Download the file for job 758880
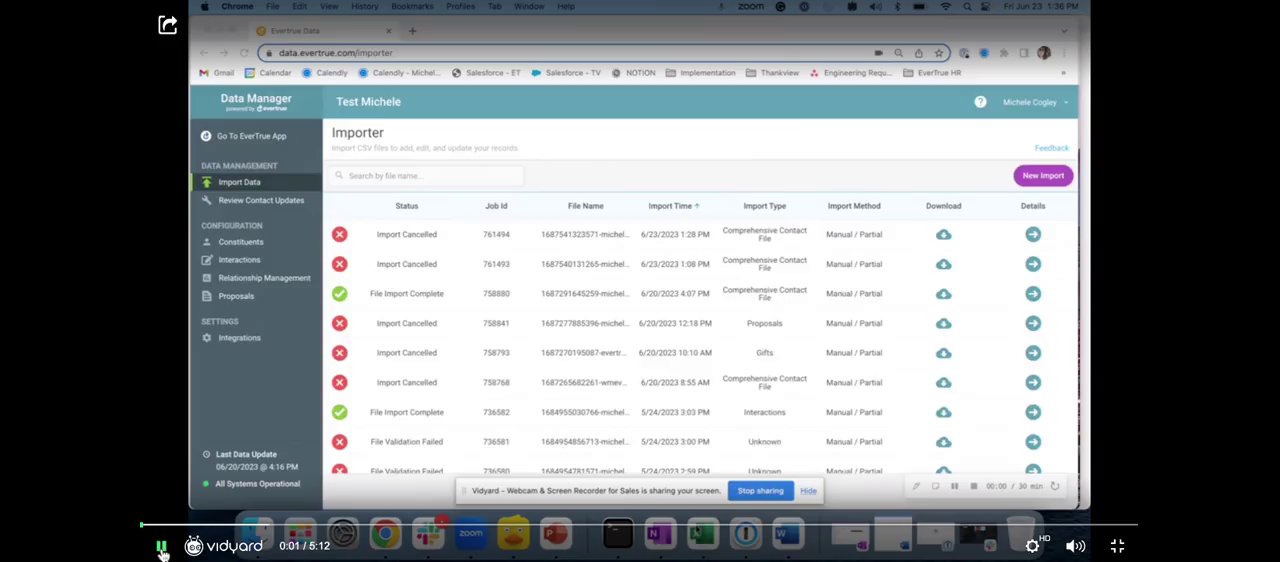Viewport: 1280px width, 562px height. point(943,294)
